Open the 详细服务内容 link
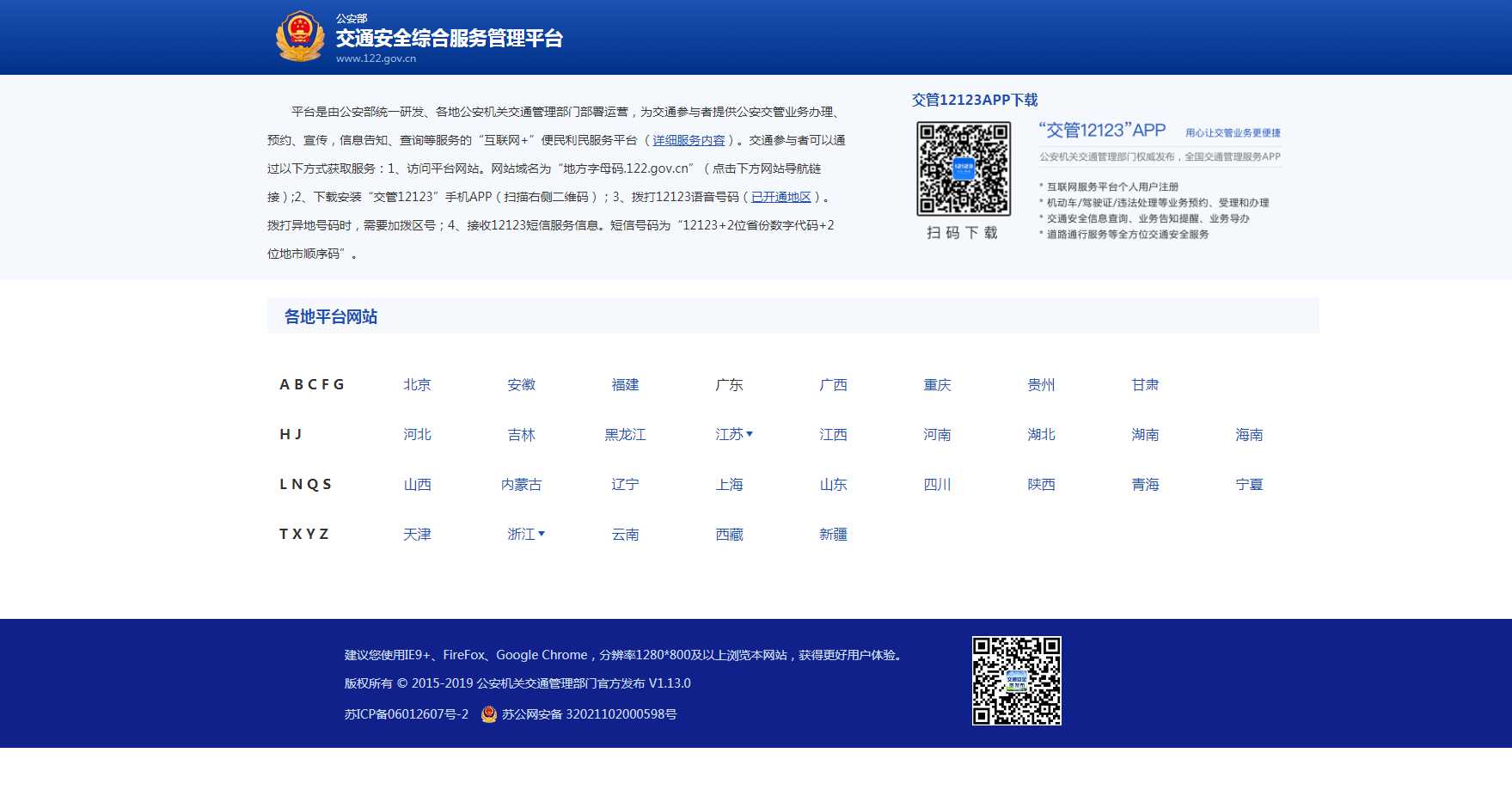The height and width of the screenshot is (808, 1512). [x=689, y=140]
